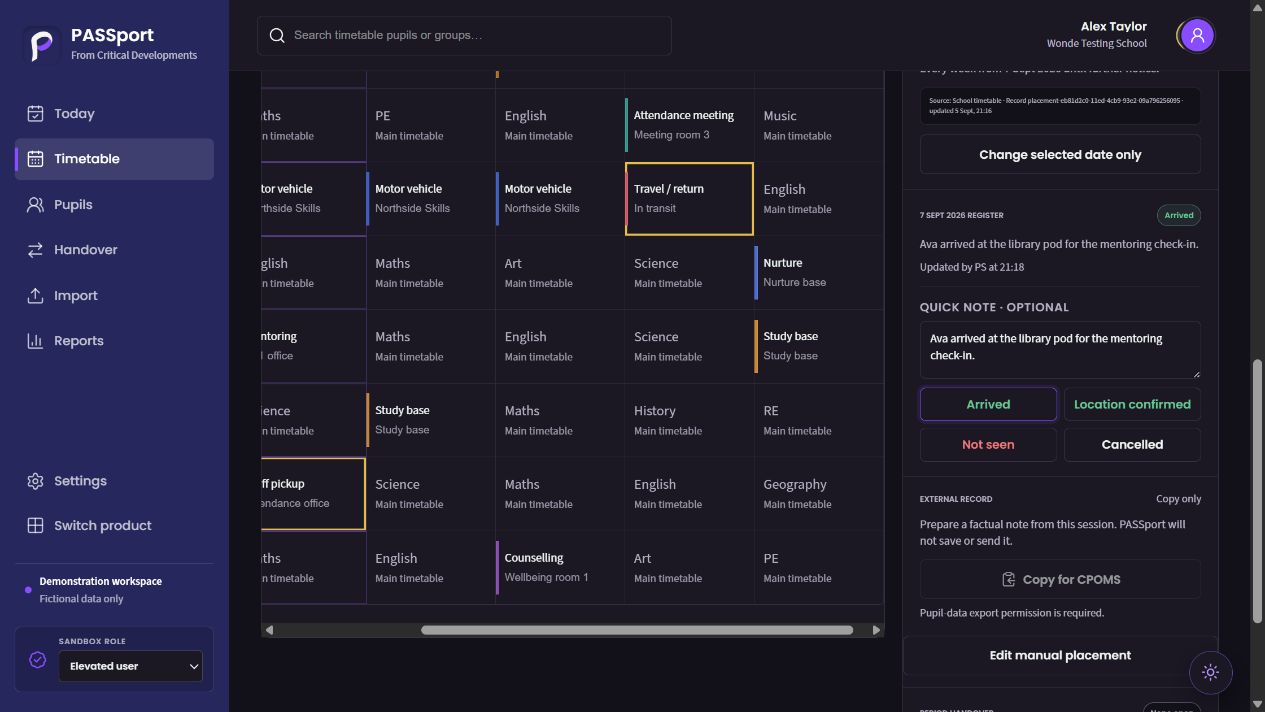Image resolution: width=1265 pixels, height=712 pixels.
Task: Click the search magnifier icon
Action: 277,36
